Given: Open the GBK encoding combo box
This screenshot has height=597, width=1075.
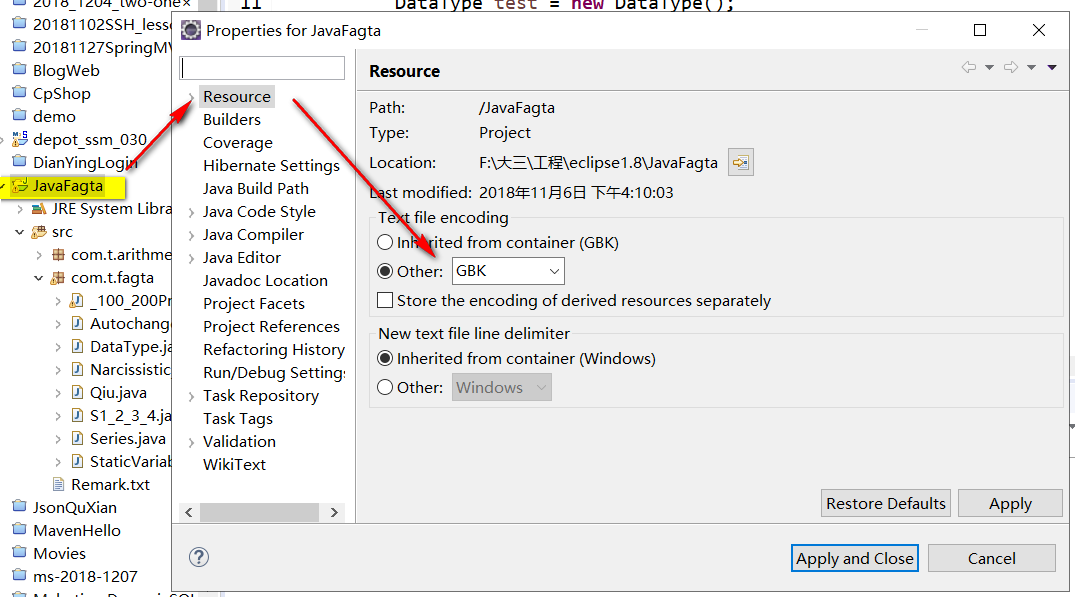Looking at the screenshot, I should [508, 271].
